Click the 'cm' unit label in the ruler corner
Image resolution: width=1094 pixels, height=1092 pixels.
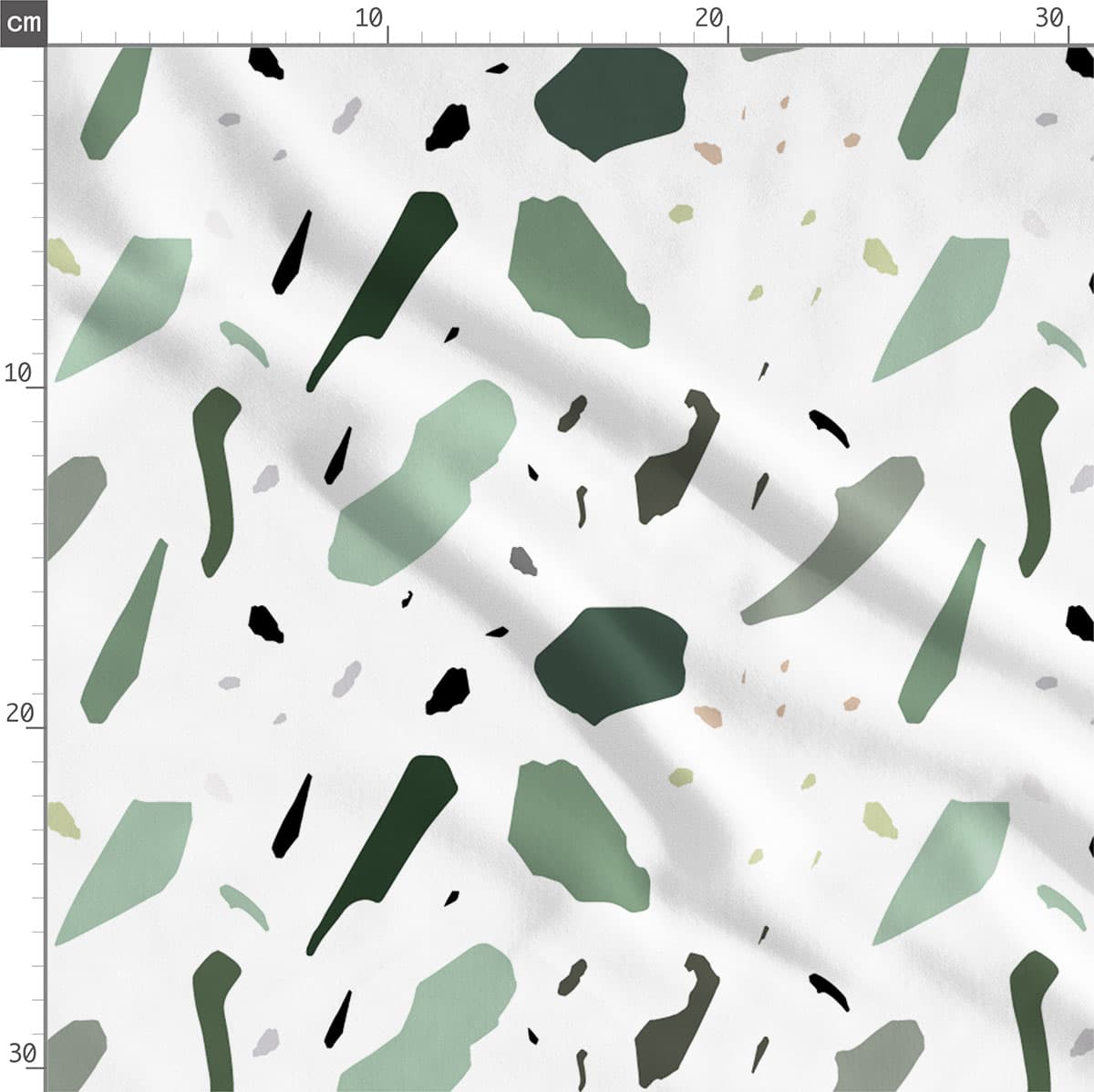point(23,22)
